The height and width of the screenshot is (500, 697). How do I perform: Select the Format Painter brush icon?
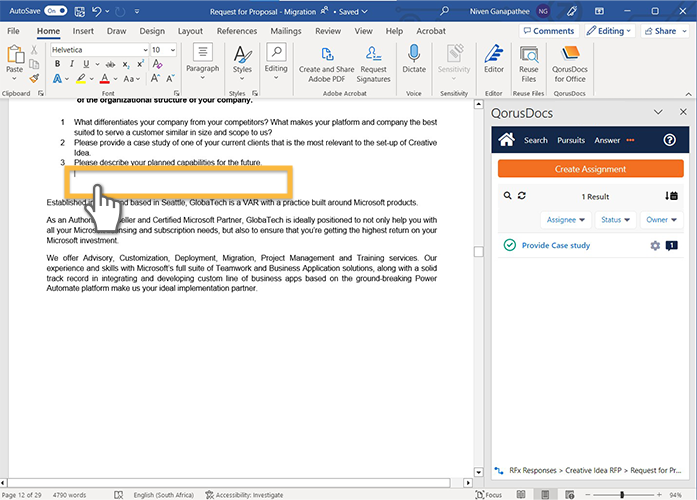point(34,79)
